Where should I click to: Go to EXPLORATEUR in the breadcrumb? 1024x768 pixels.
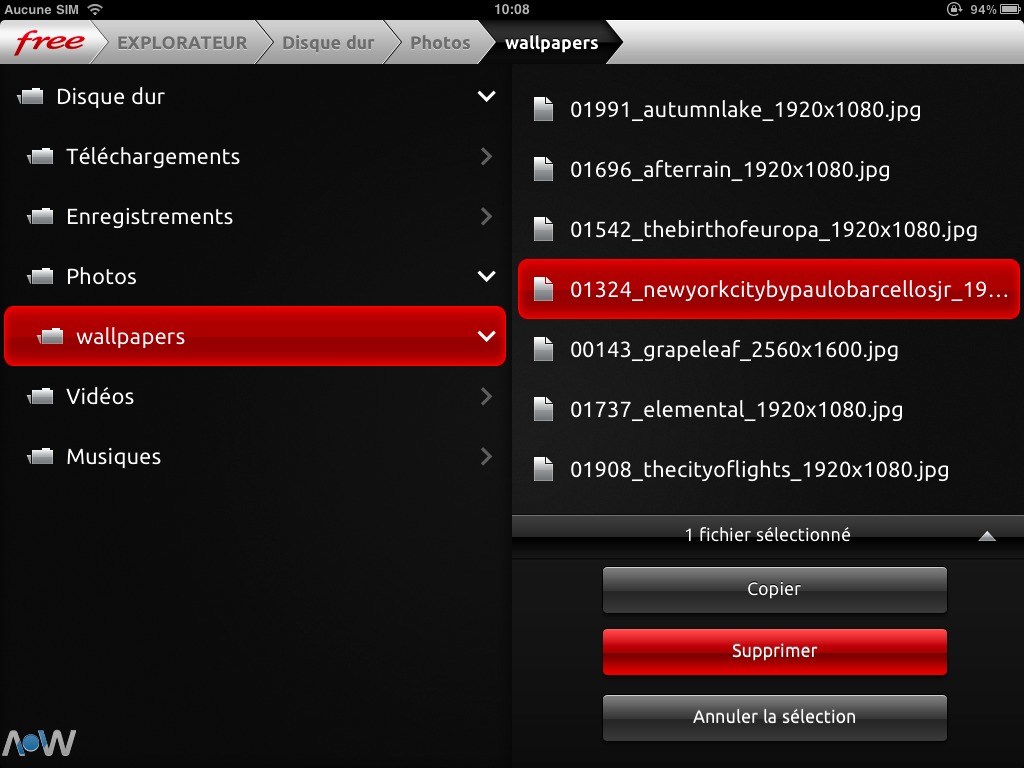pos(182,43)
